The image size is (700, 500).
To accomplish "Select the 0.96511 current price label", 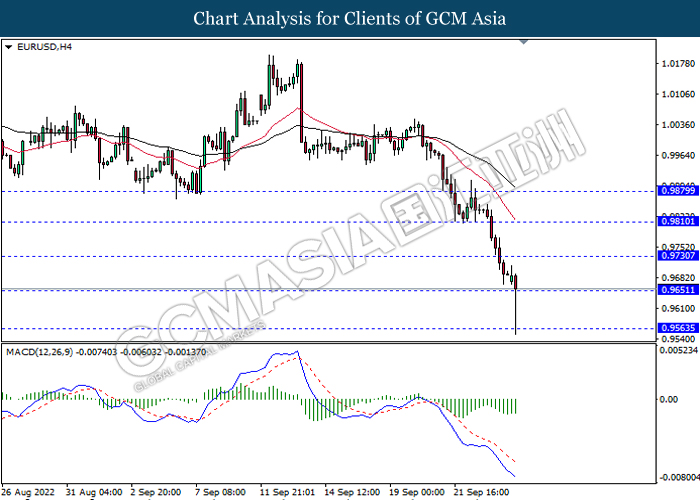I will pos(678,290).
